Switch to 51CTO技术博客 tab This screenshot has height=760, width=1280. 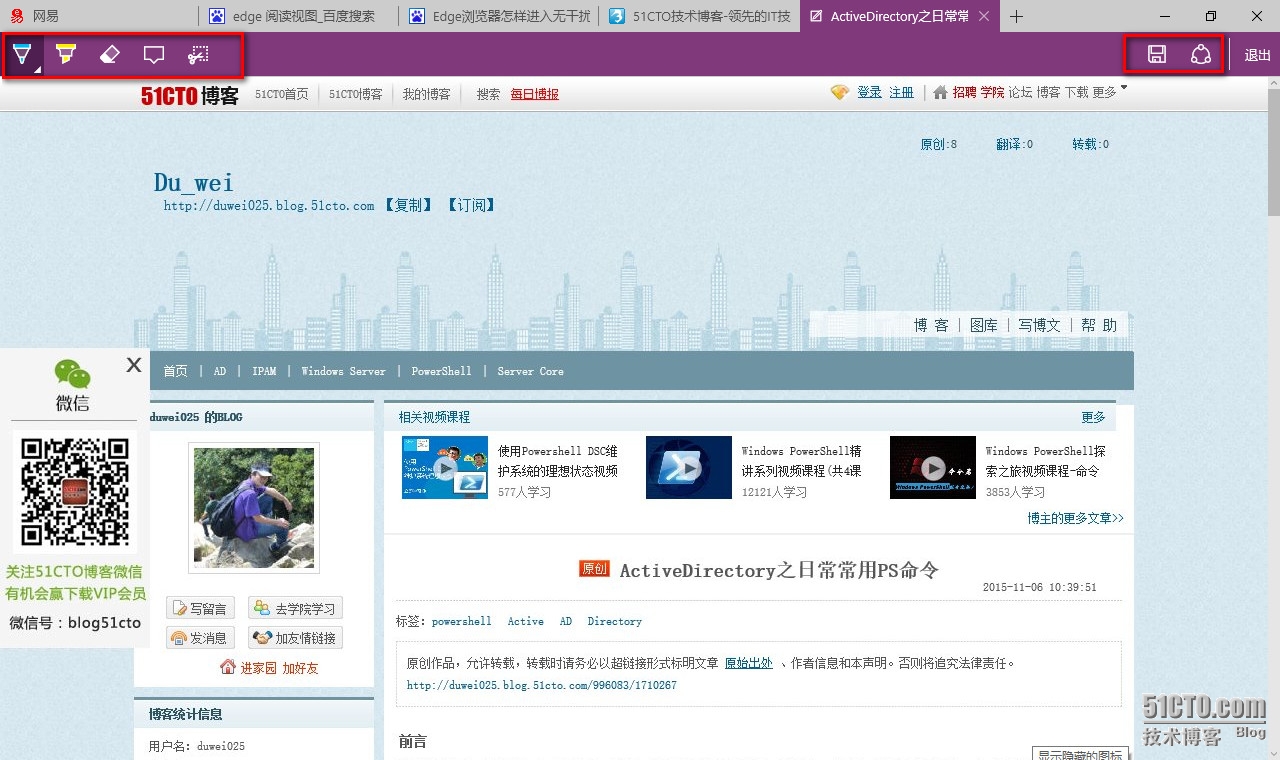699,16
